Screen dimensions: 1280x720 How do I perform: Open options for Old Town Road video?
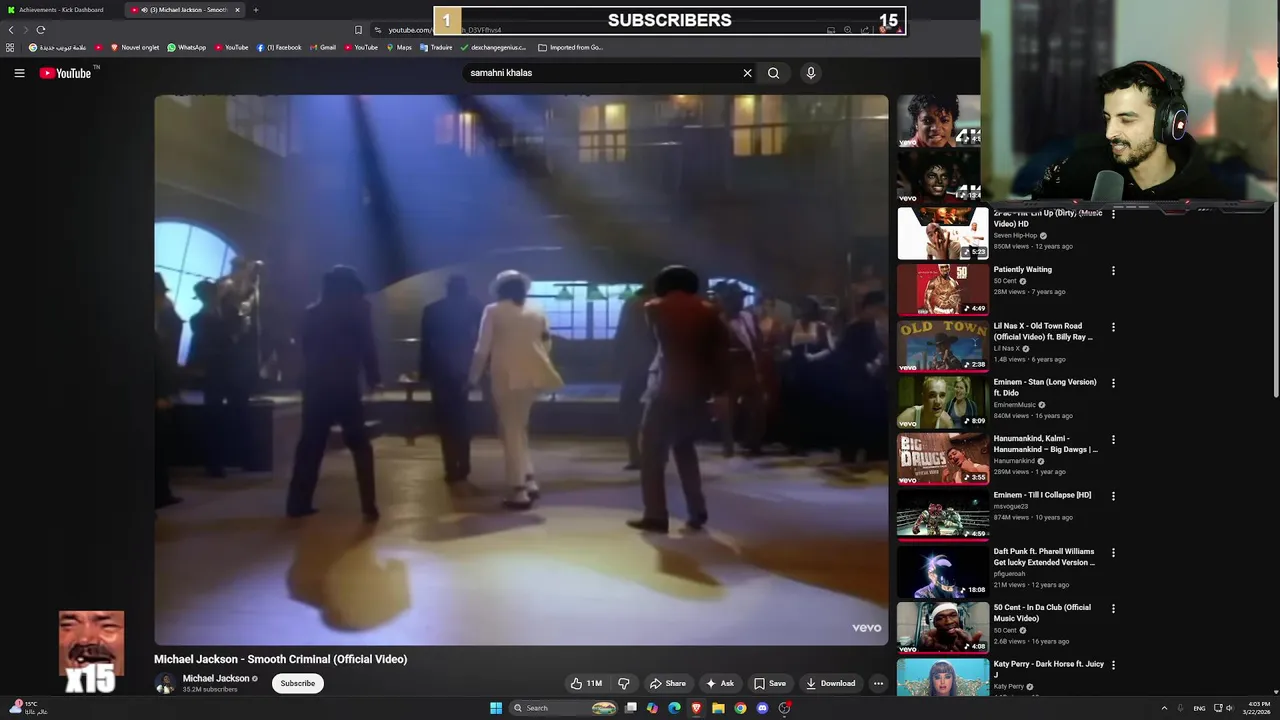[1113, 327]
